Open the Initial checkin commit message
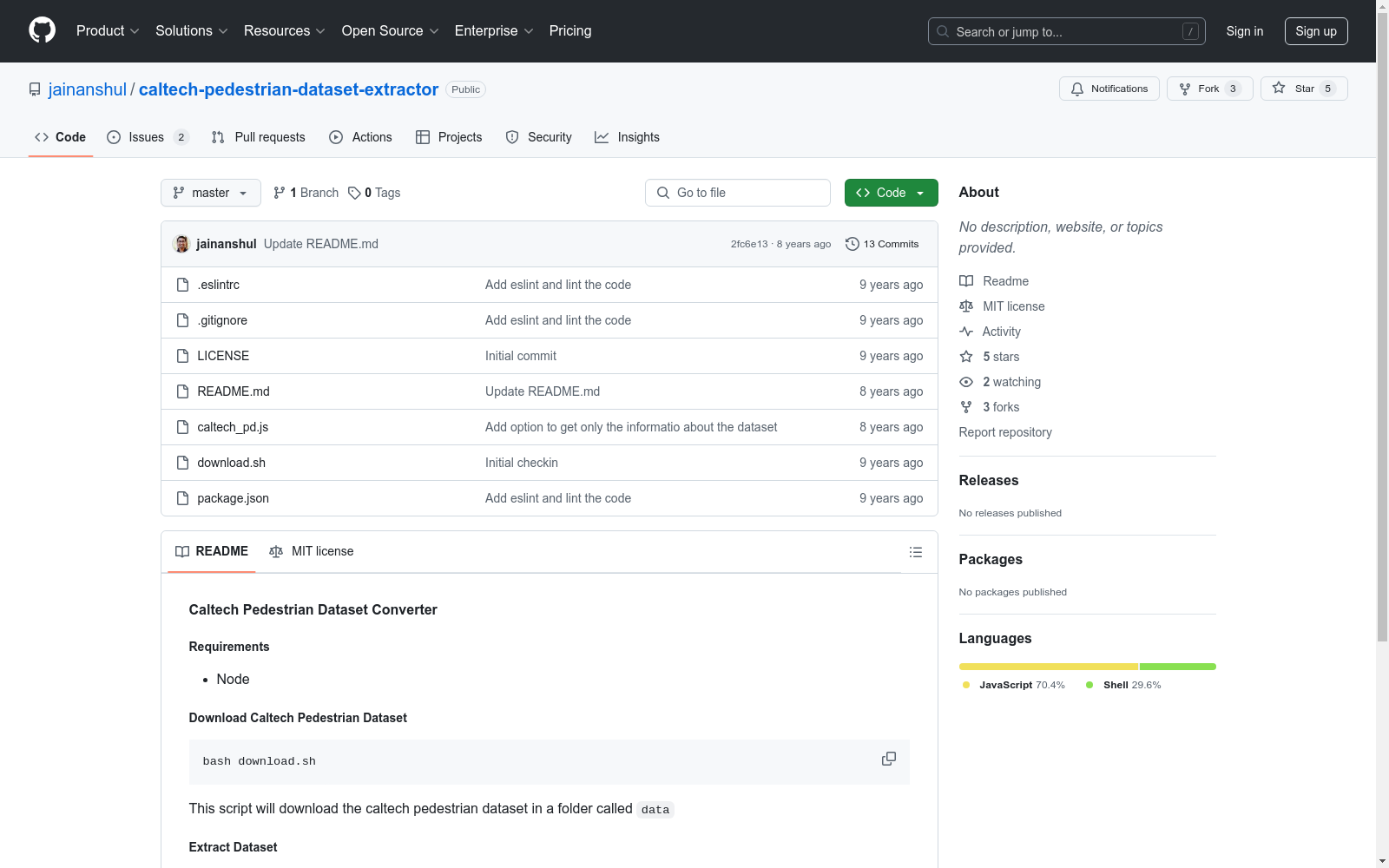The image size is (1389, 868). 522,463
